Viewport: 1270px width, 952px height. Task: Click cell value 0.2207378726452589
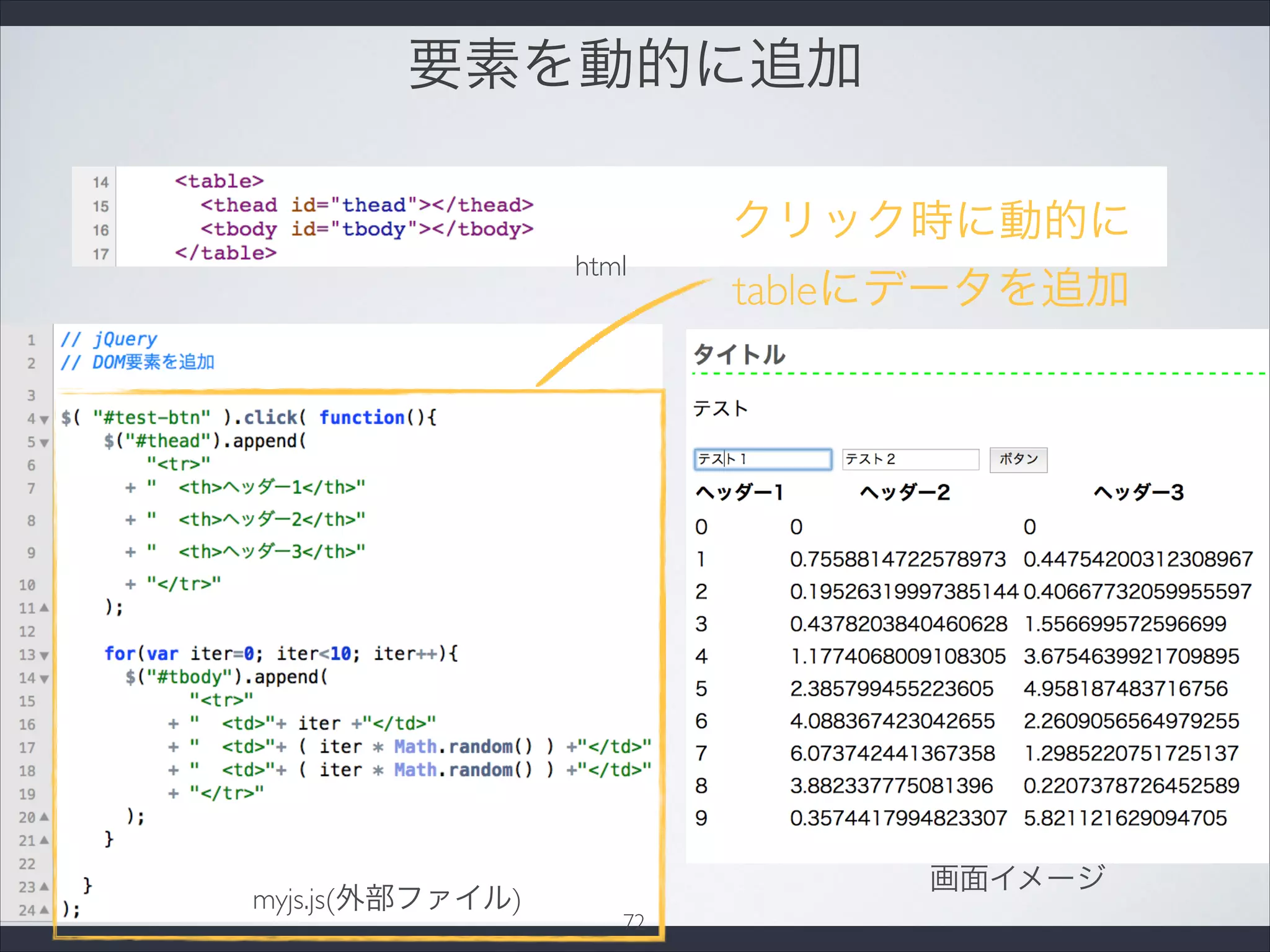(1131, 785)
